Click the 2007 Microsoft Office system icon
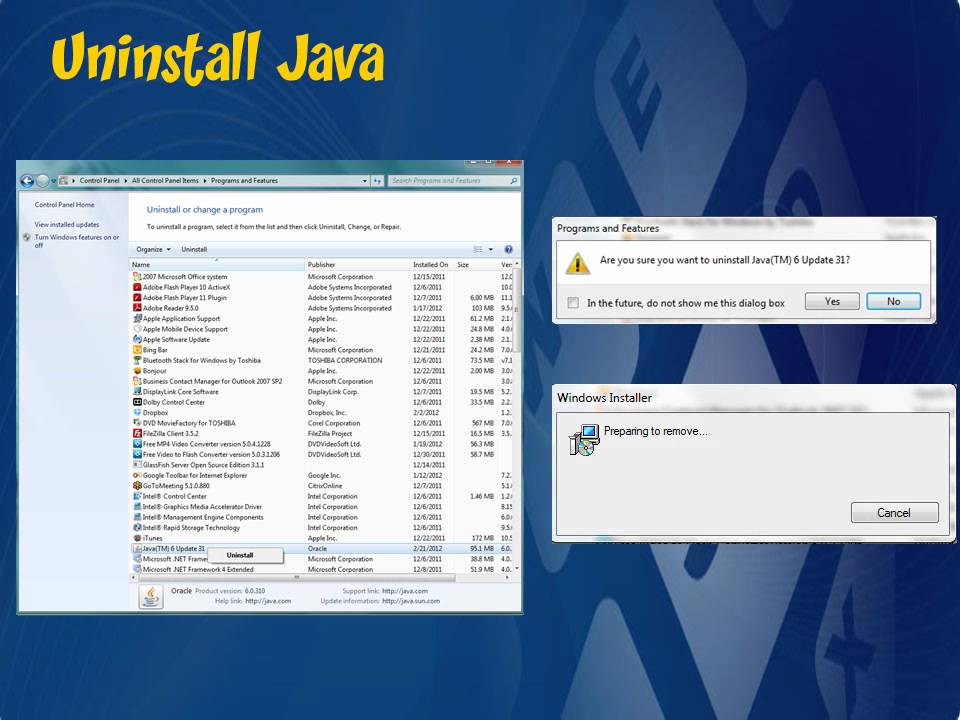960x720 pixels. click(137, 277)
